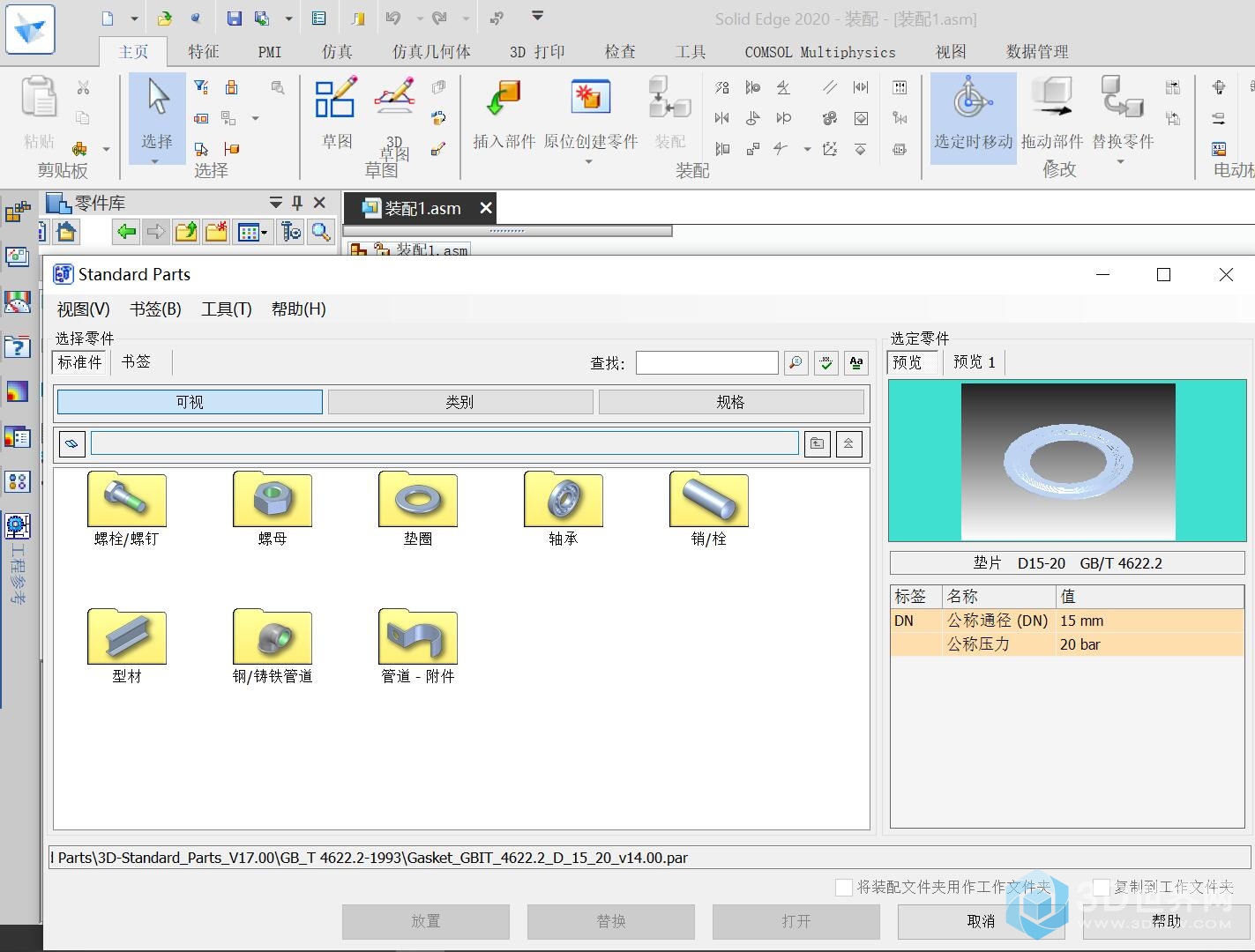1255x952 pixels.
Task: Select the 规格 specification button
Action: point(731,402)
